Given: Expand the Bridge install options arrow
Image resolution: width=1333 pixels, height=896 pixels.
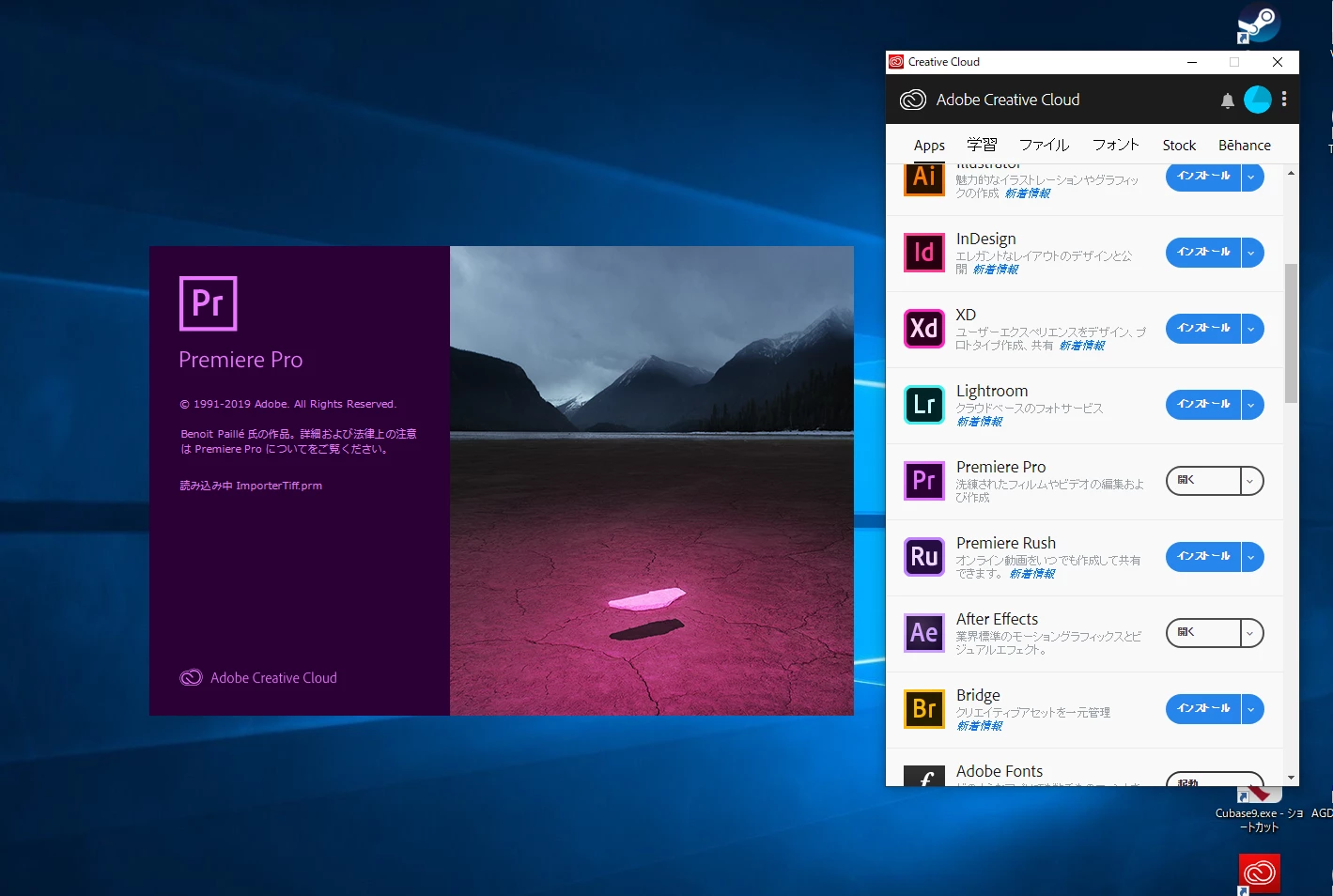Looking at the screenshot, I should (x=1251, y=708).
